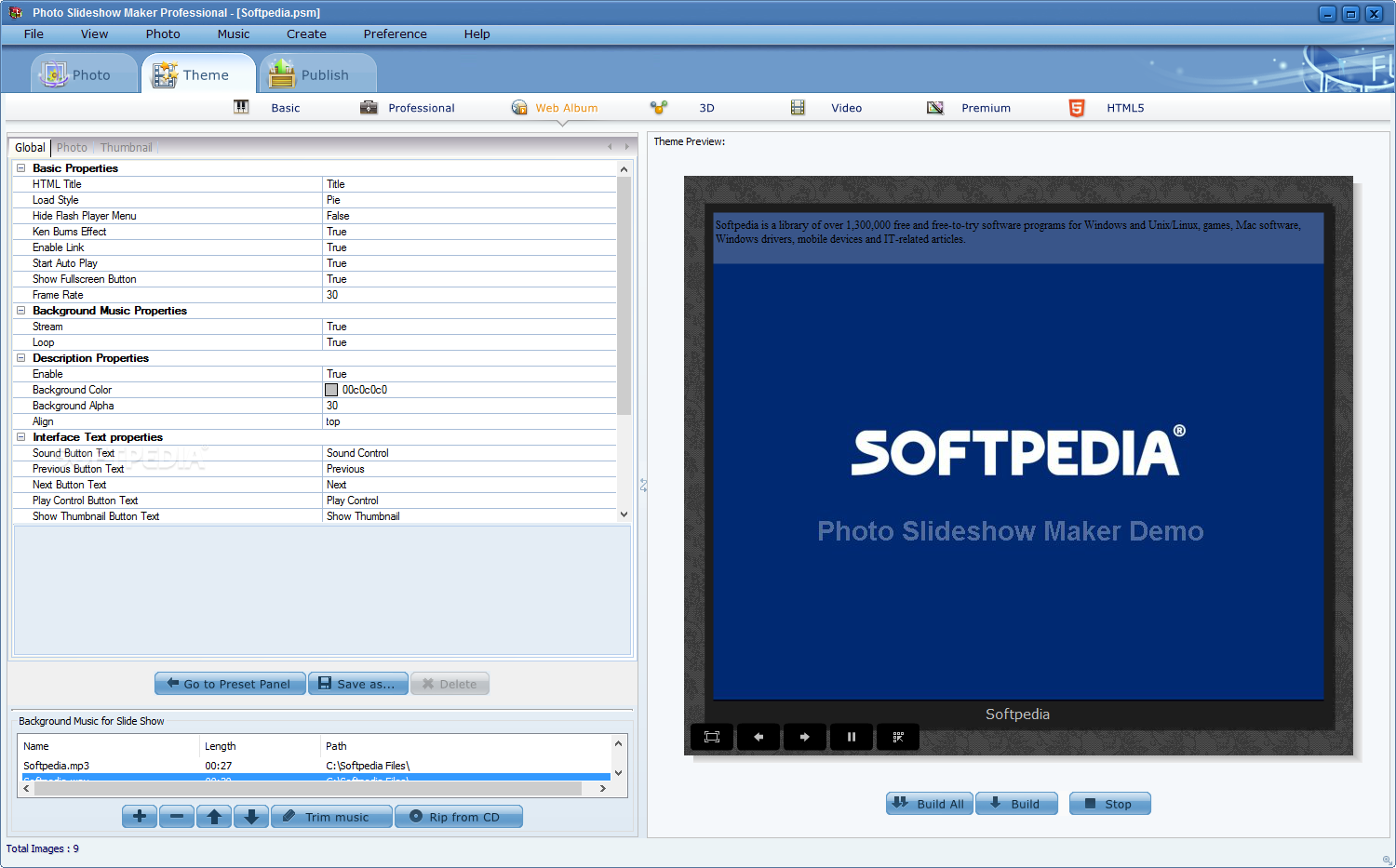
Task: Edit the Sound Button Text value
Action: [x=469, y=453]
